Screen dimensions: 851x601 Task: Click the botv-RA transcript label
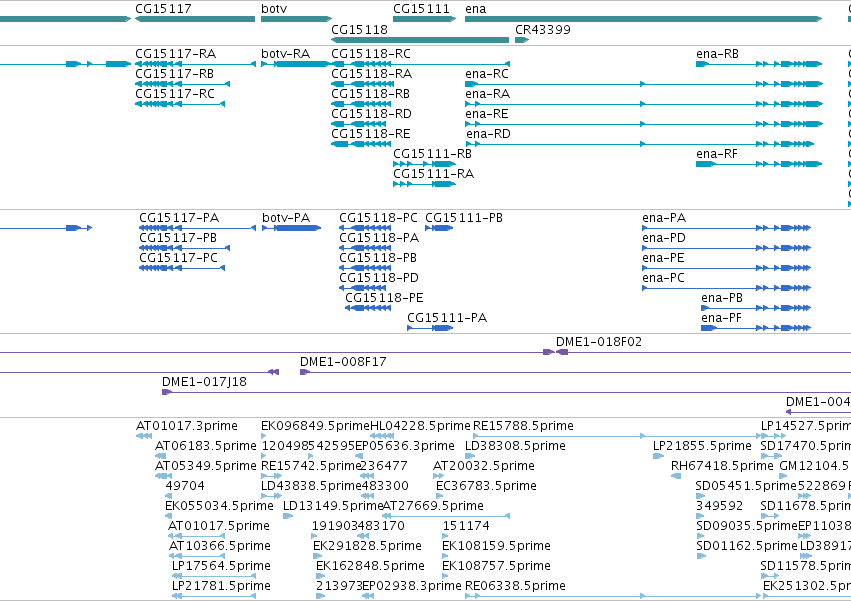click(285, 54)
